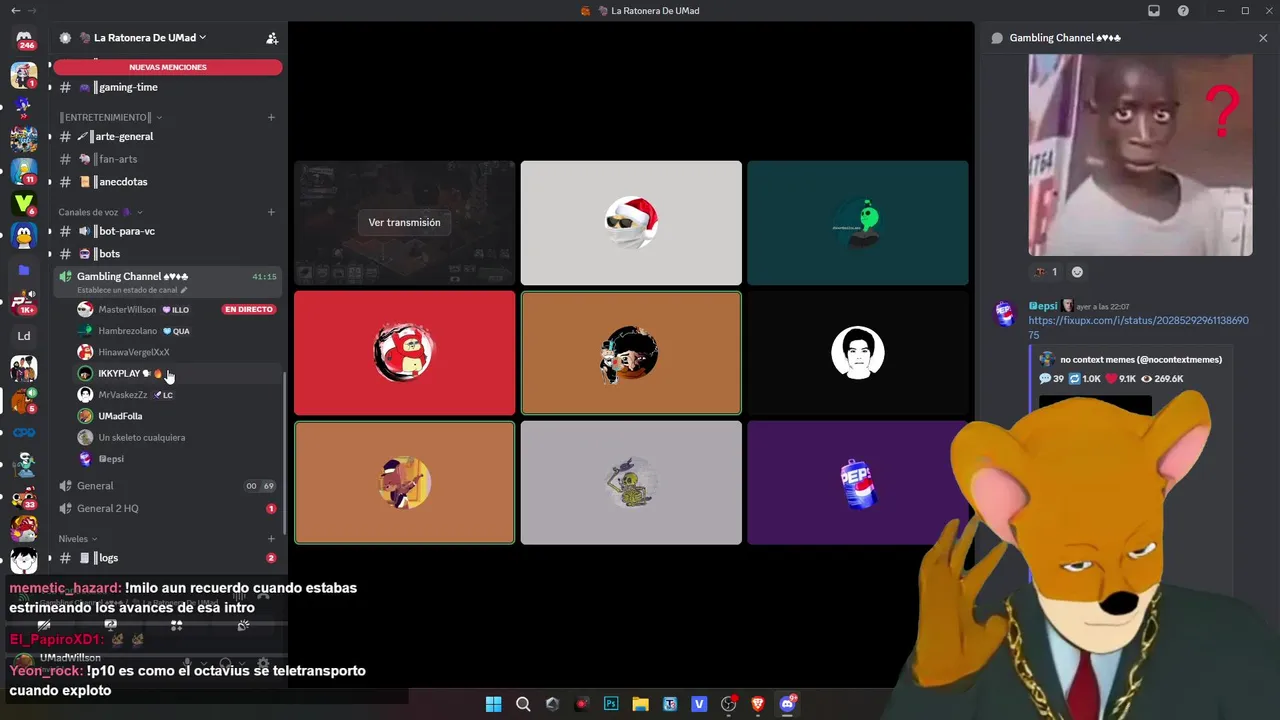Screen dimensions: 1280x720
Task: Select user MrVaskezZz in voice list
Action: [x=176, y=395]
